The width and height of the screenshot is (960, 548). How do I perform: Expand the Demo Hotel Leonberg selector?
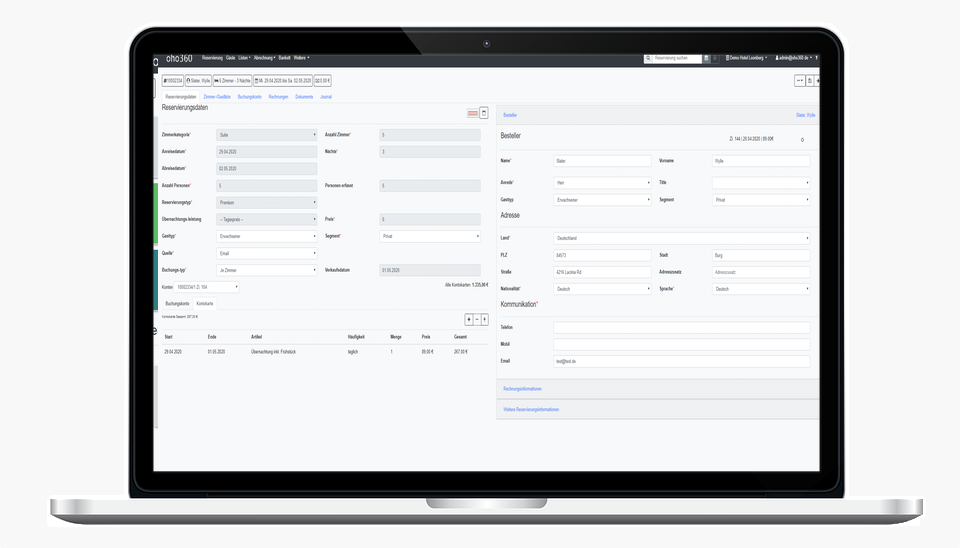[746, 58]
